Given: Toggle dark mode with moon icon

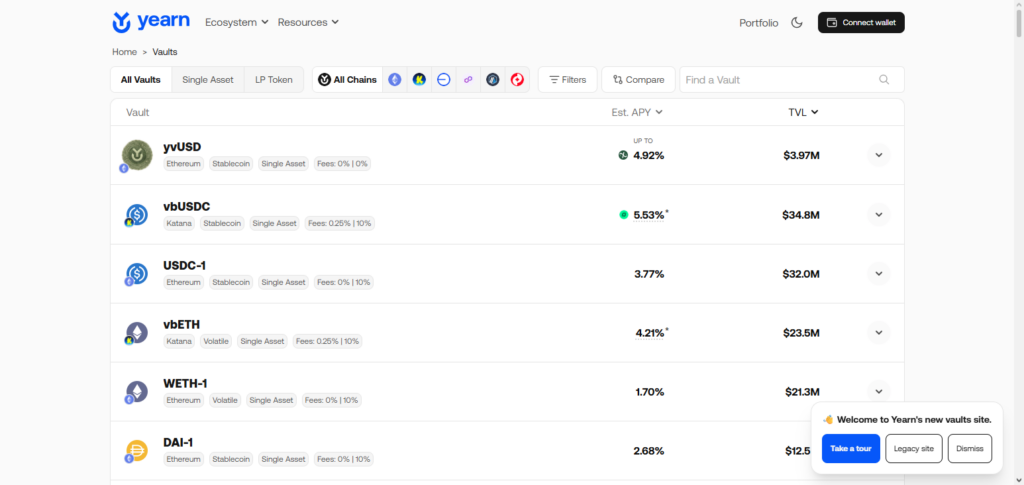Looking at the screenshot, I should click(x=797, y=22).
